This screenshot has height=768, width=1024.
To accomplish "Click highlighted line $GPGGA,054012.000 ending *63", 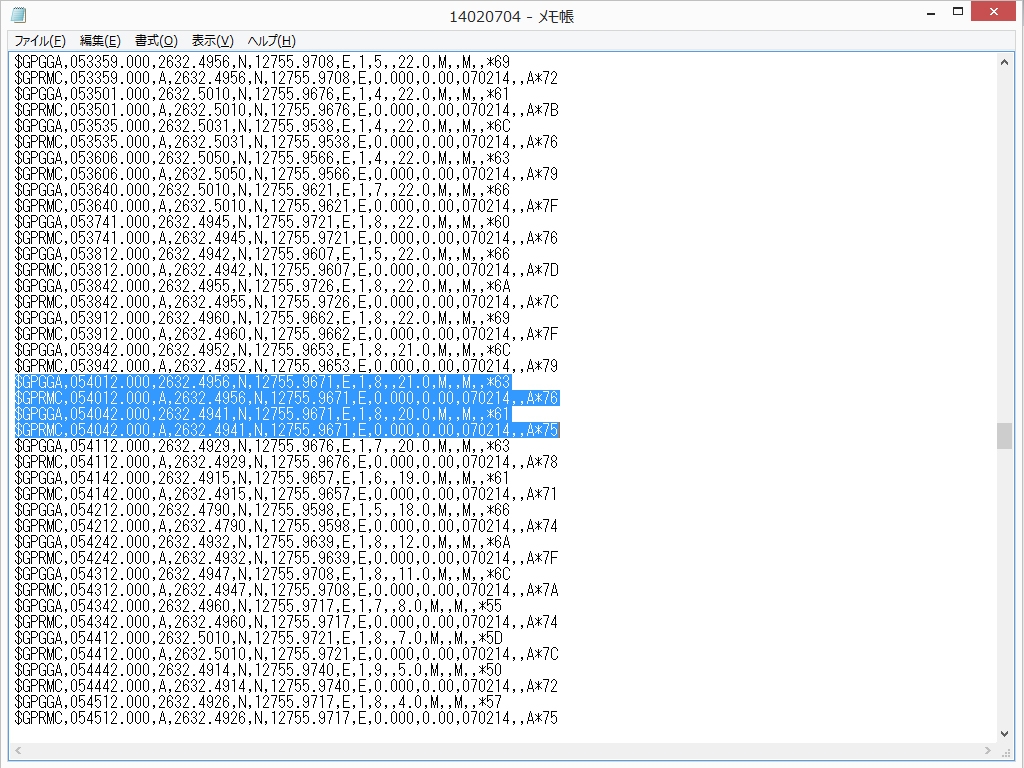I will 263,382.
